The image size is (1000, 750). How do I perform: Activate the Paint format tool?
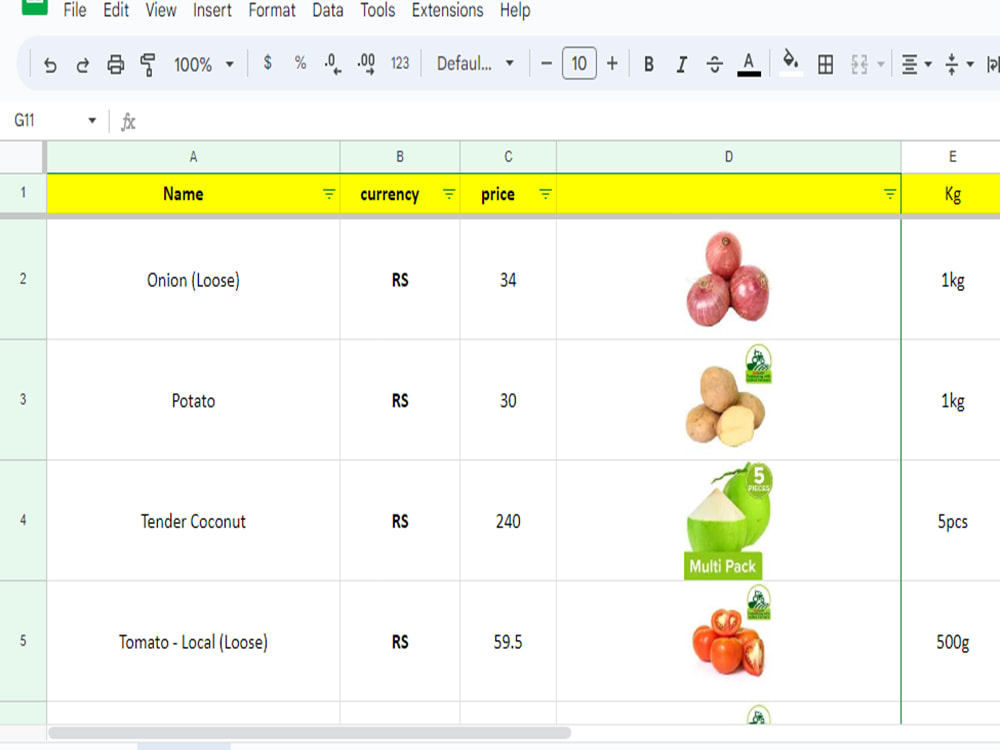(148, 64)
